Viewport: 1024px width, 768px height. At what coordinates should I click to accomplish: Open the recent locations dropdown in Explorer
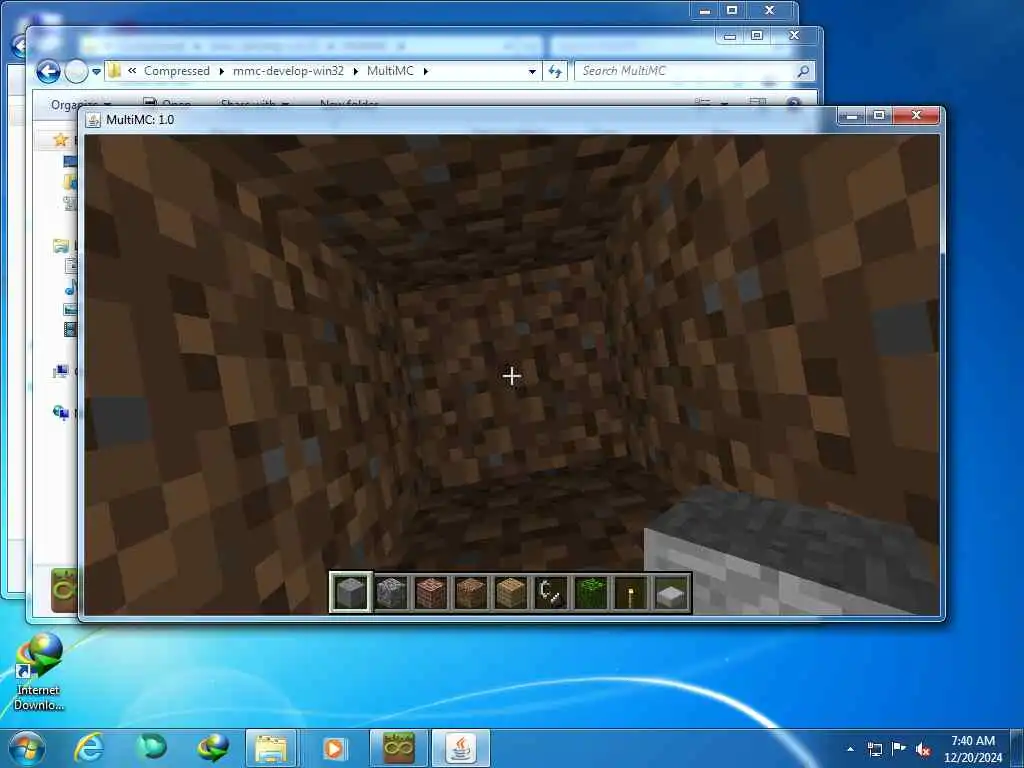(x=97, y=71)
